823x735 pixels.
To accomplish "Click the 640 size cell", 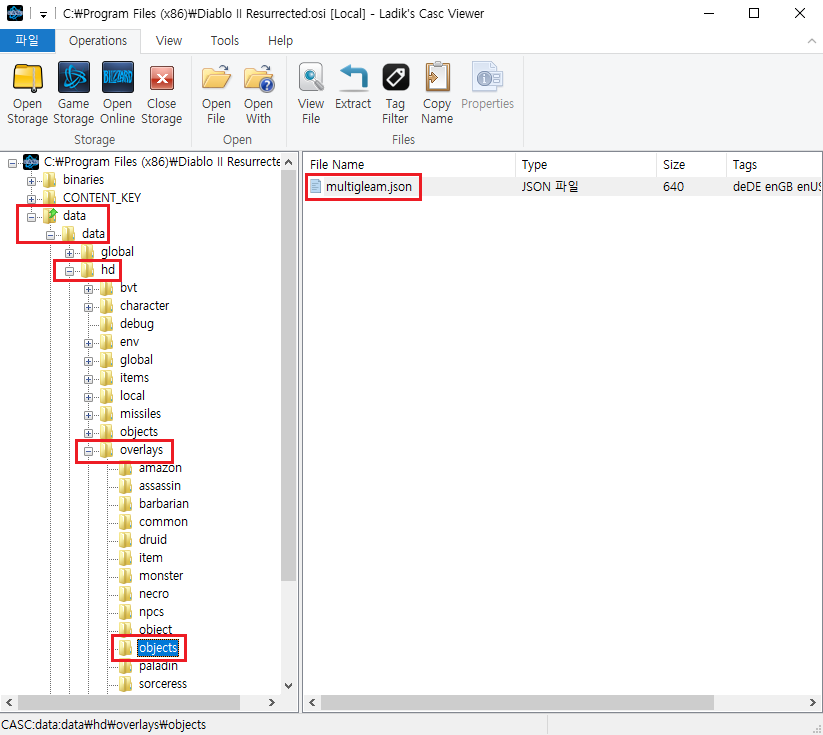I will coord(673,186).
